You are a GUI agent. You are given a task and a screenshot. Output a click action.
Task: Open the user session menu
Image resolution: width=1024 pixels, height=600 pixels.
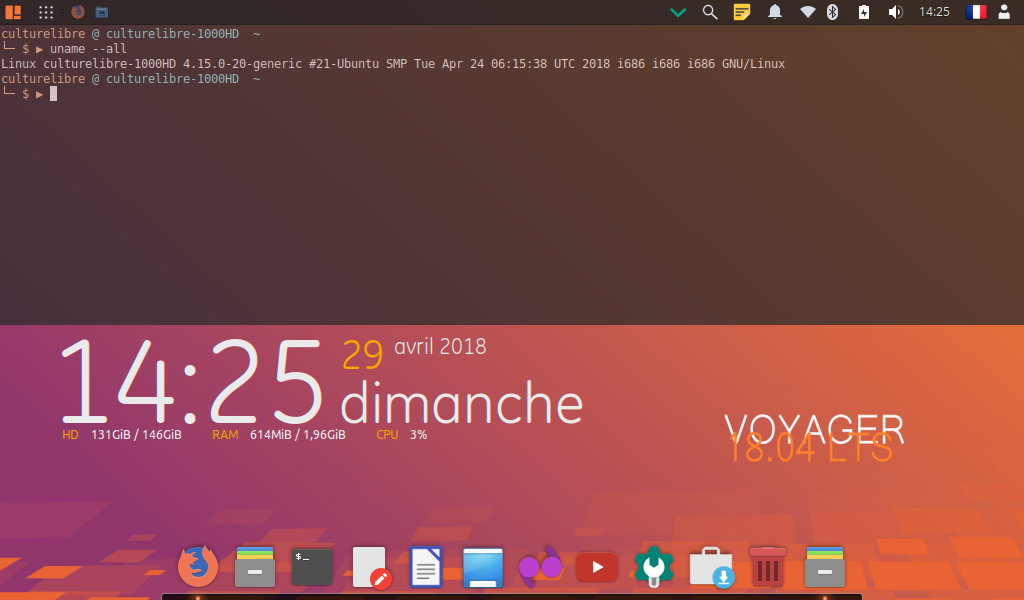pyautogui.click(x=1004, y=12)
